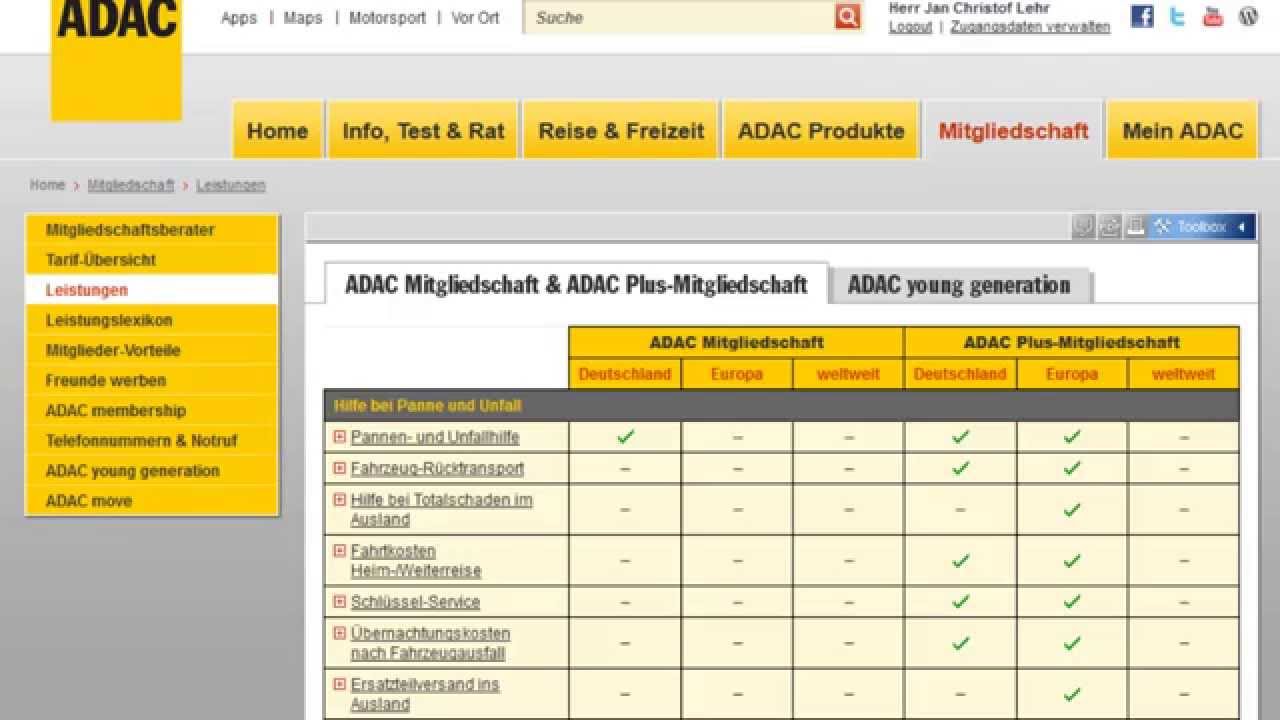Click Übernachtungskosten nach Fahrzeugausfall link
The image size is (1280, 720).
430,643
